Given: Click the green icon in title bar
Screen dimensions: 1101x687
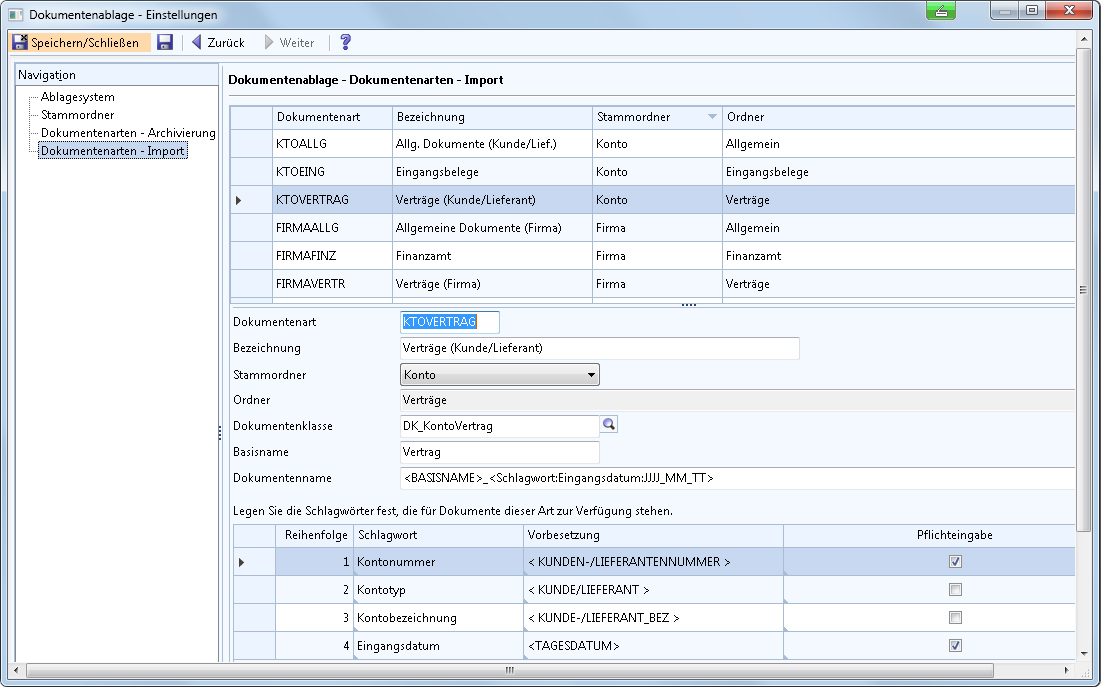Looking at the screenshot, I should pyautogui.click(x=940, y=11).
